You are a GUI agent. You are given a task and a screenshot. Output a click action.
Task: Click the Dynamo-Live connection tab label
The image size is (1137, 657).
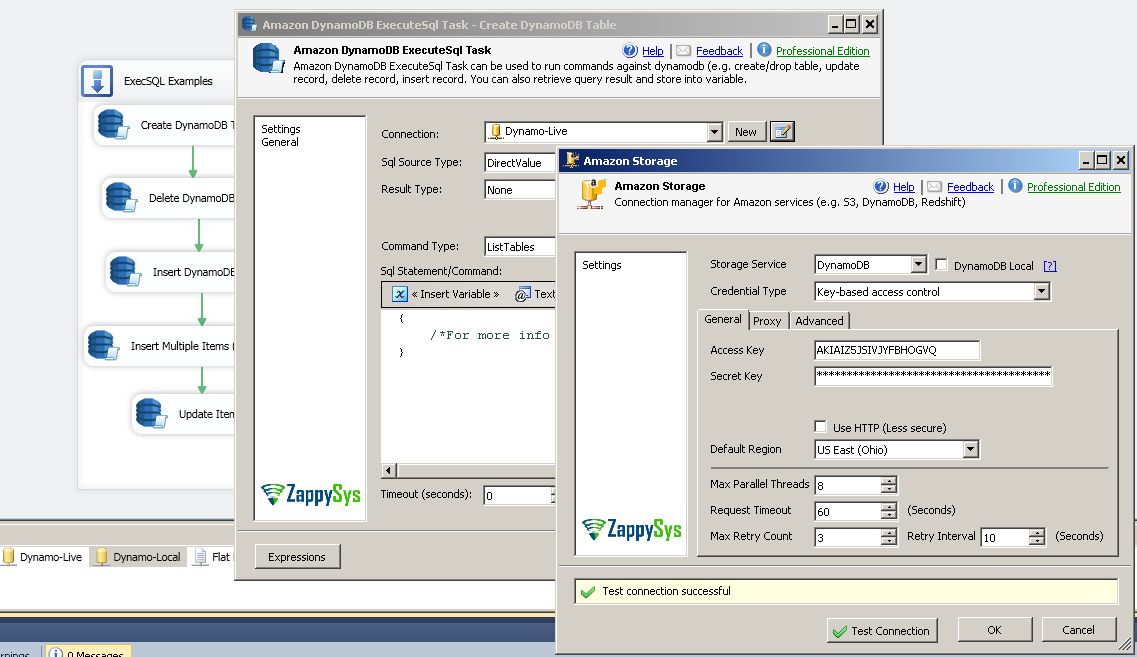(x=51, y=557)
